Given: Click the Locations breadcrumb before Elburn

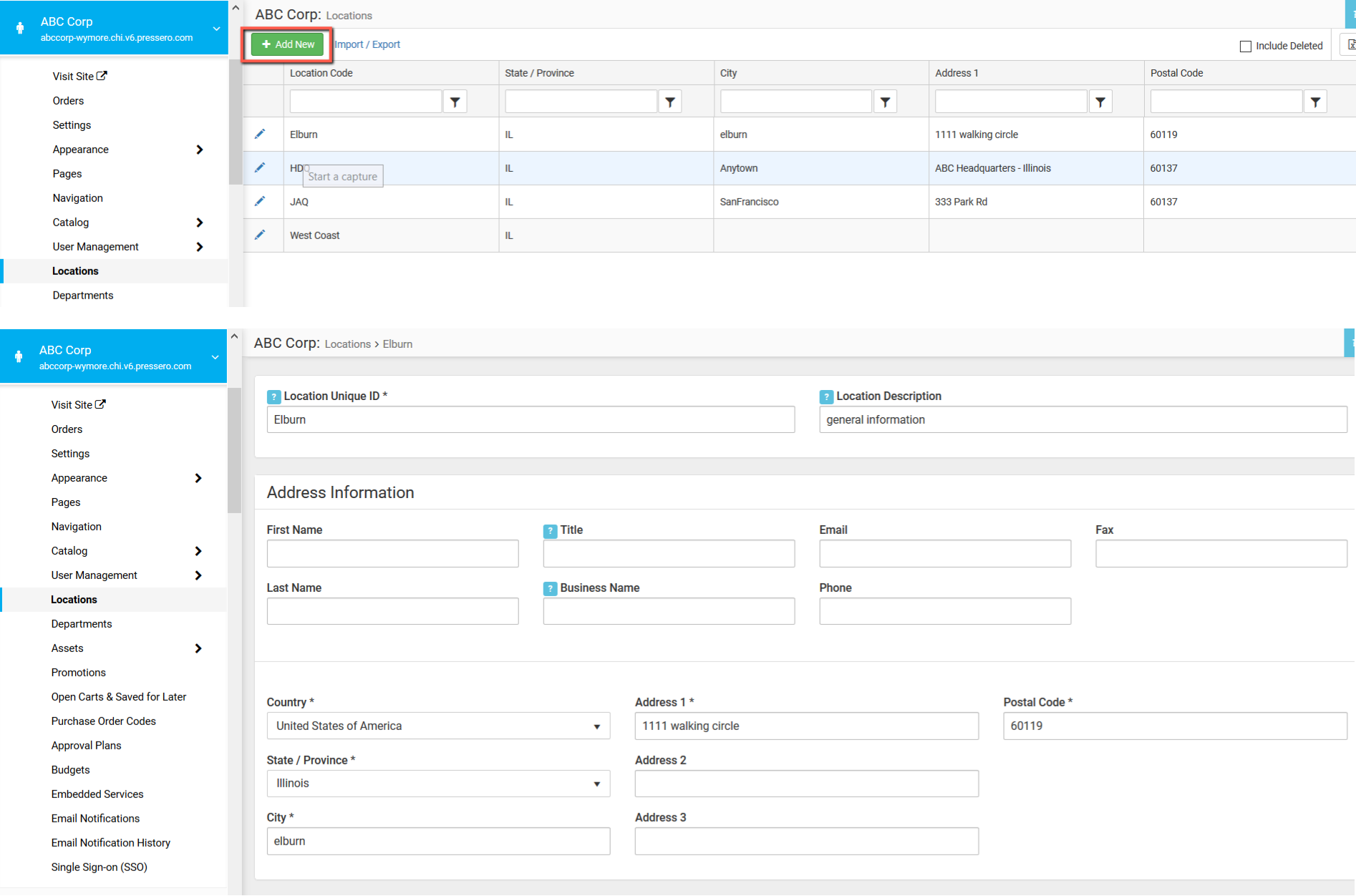Looking at the screenshot, I should (x=348, y=344).
